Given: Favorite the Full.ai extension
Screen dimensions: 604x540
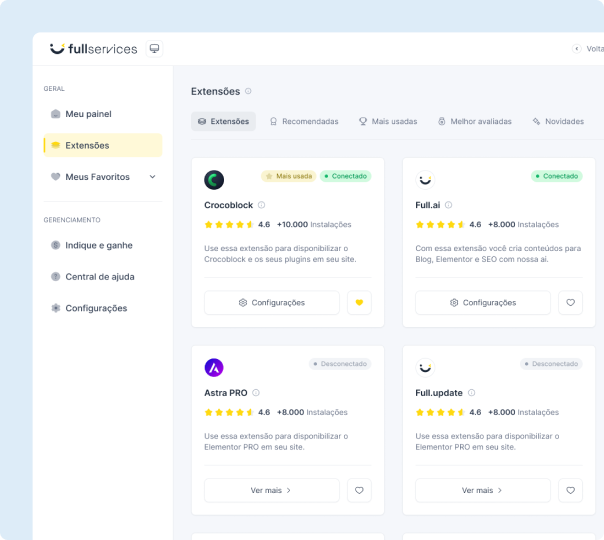Looking at the screenshot, I should (x=570, y=302).
